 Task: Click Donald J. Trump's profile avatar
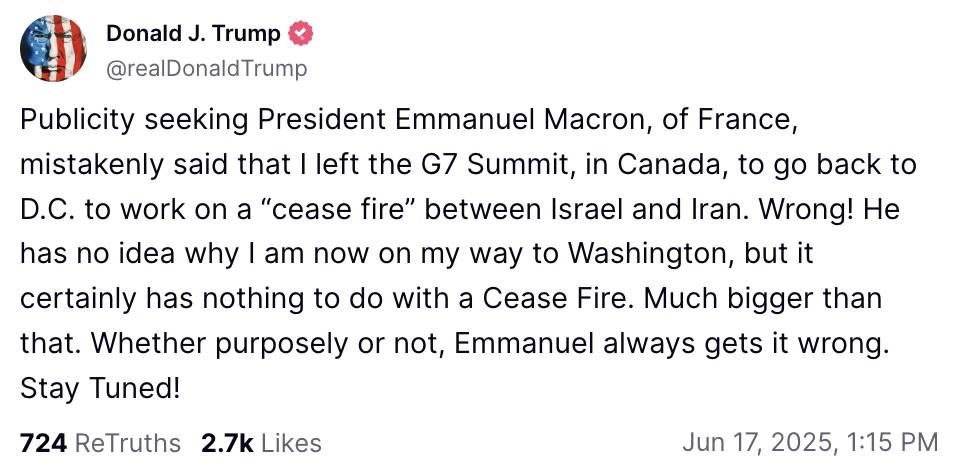(53, 49)
